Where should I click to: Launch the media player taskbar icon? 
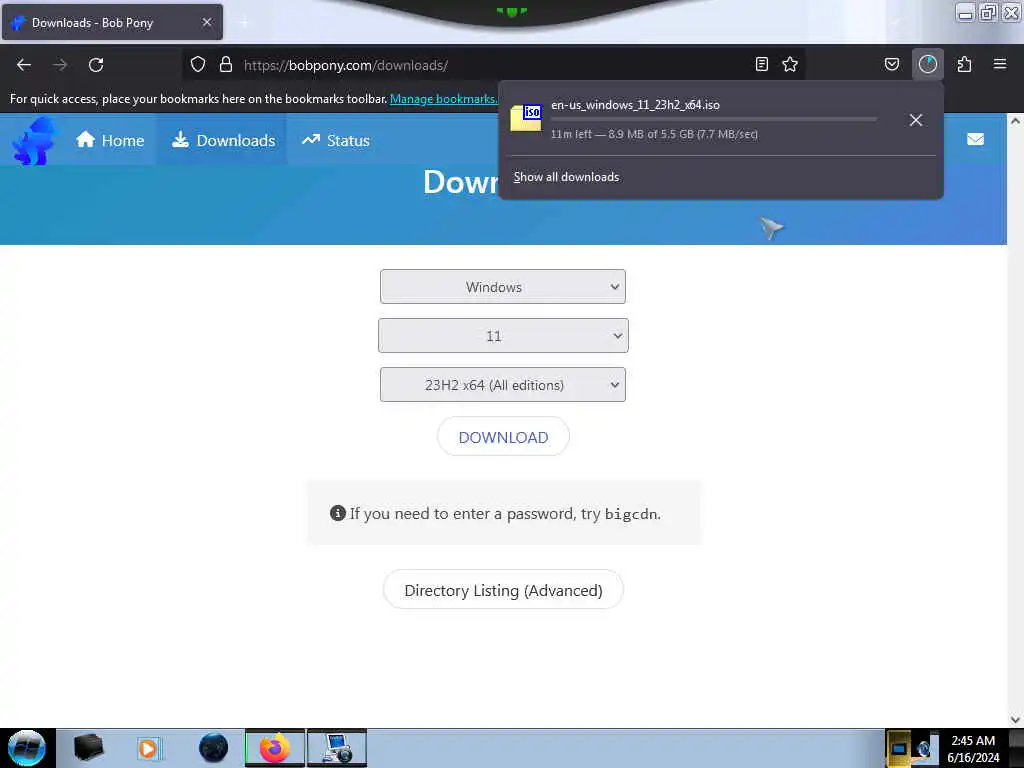pos(149,748)
